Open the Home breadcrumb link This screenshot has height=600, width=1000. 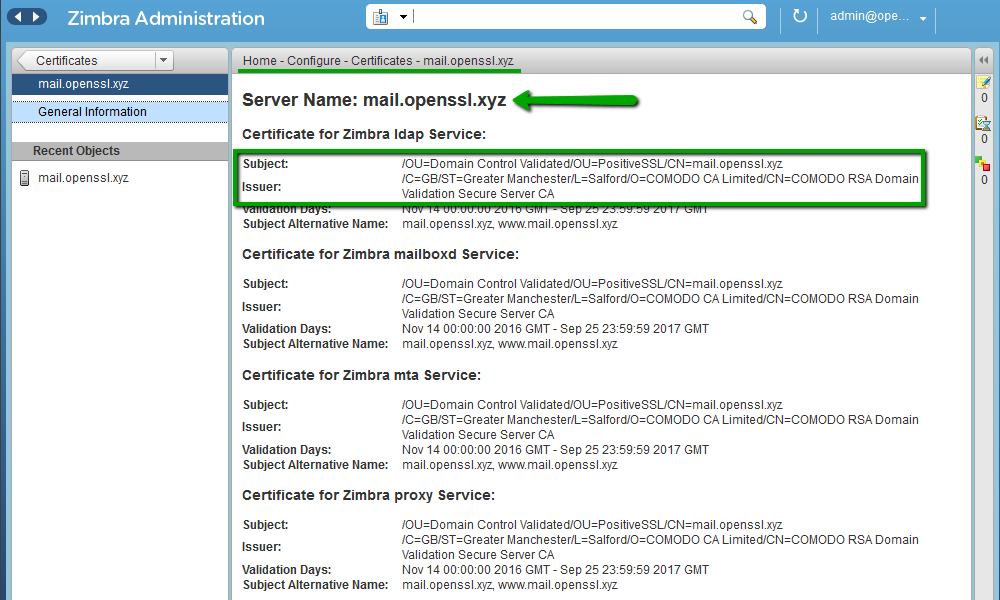pyautogui.click(x=258, y=60)
